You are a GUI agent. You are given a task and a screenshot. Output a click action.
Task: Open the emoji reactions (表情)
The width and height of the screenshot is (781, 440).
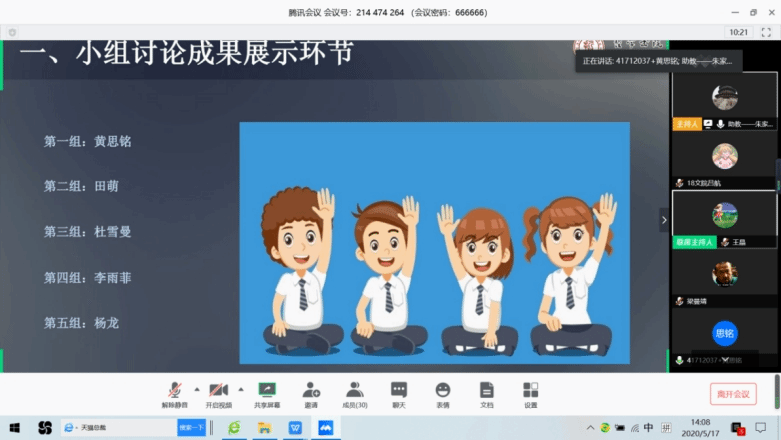443,392
